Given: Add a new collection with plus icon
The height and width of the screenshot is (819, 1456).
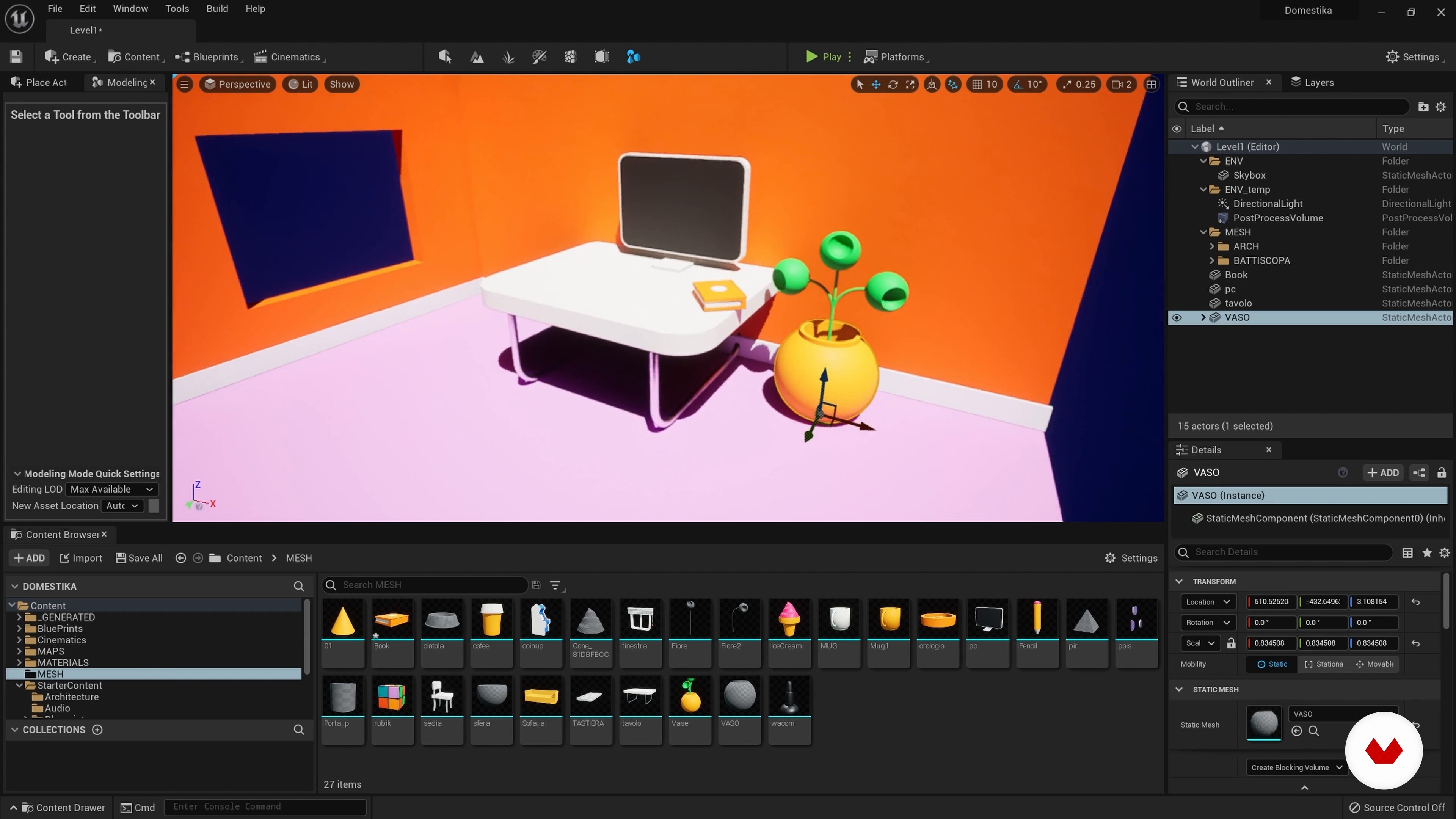Looking at the screenshot, I should click(97, 730).
